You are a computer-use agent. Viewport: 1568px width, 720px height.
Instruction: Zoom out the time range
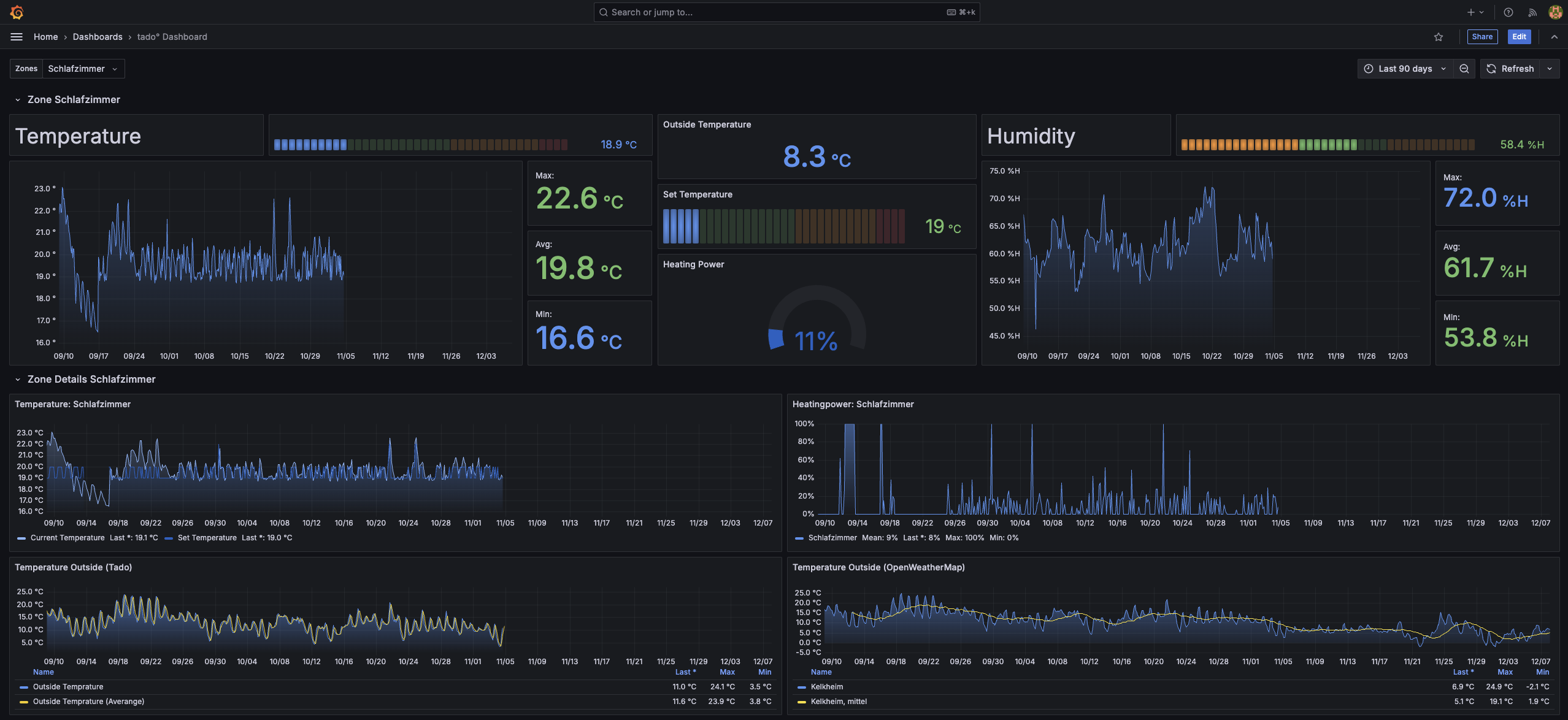[1464, 69]
